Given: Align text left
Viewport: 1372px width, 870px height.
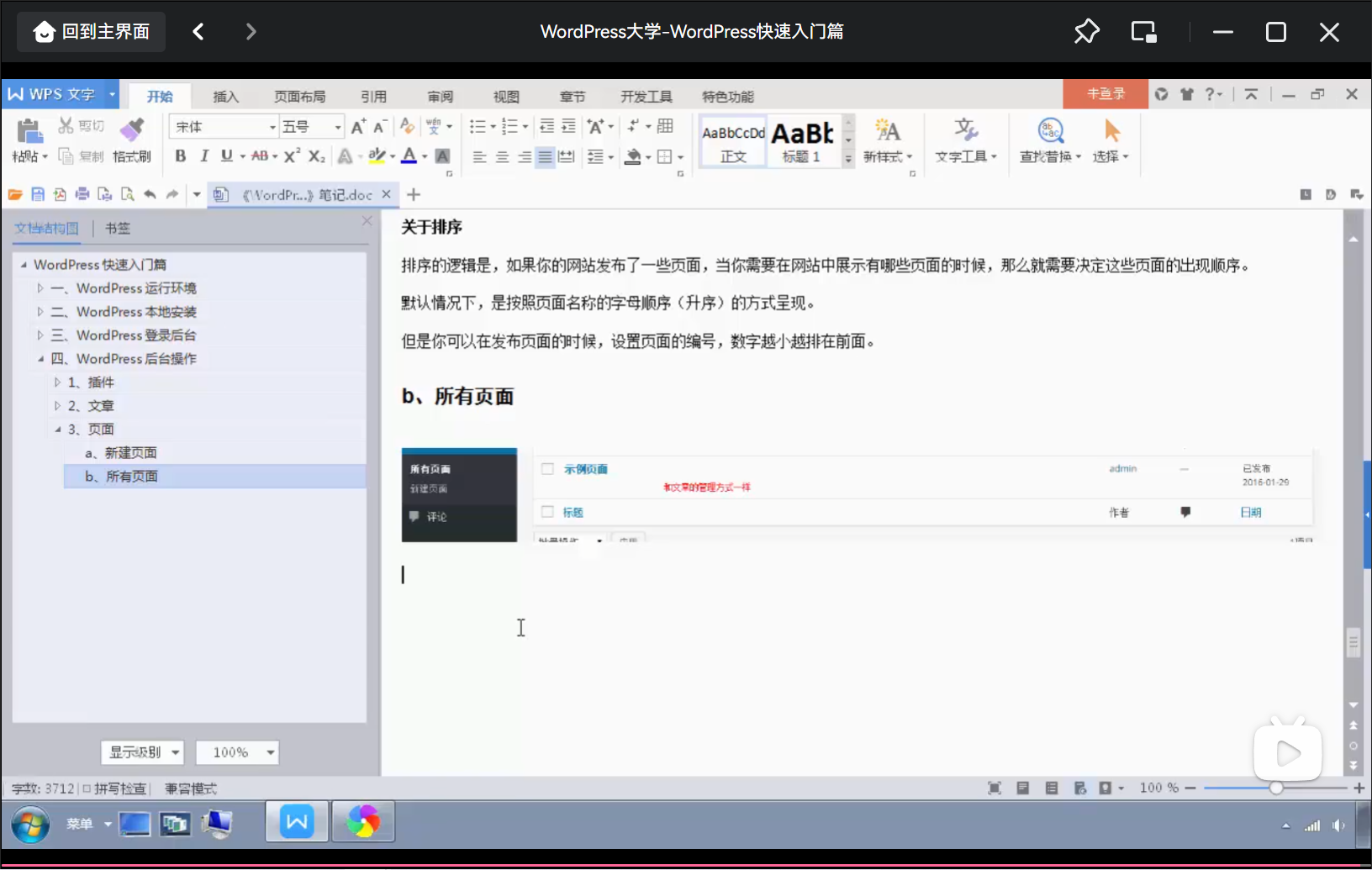Looking at the screenshot, I should tap(479, 157).
